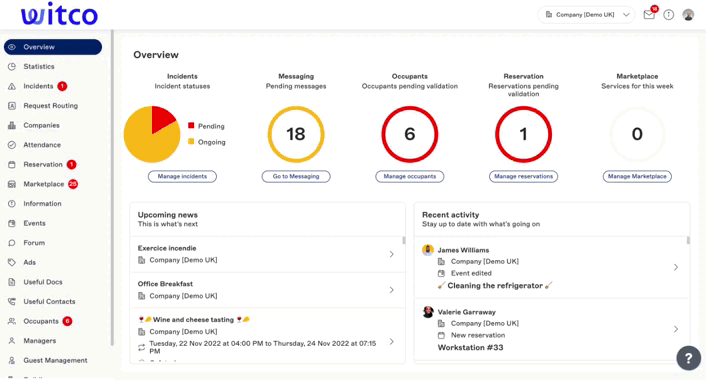This screenshot has width=706, height=380.
Task: Click the red Pending legend swatch
Action: point(191,126)
